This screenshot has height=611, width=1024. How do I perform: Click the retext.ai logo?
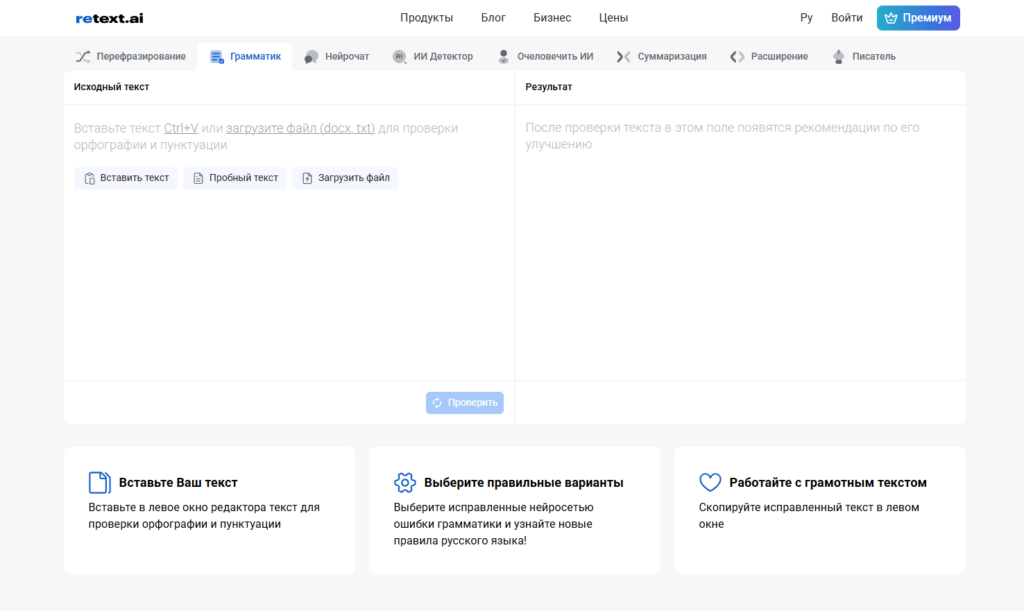109,18
